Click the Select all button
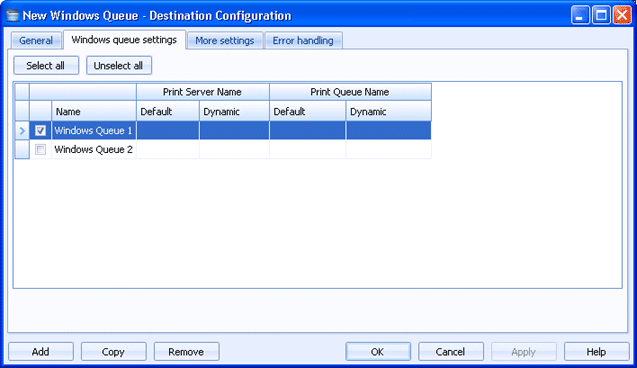The height and width of the screenshot is (368, 637). pyautogui.click(x=46, y=65)
